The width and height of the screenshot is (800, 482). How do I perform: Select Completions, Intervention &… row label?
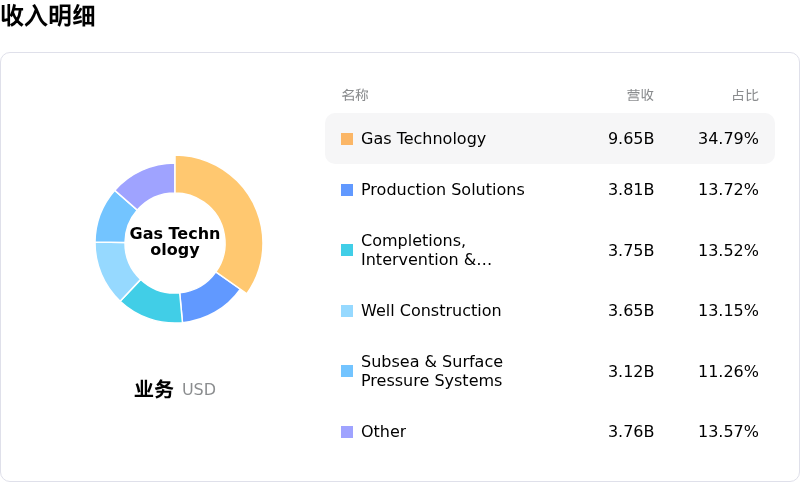tap(426, 250)
